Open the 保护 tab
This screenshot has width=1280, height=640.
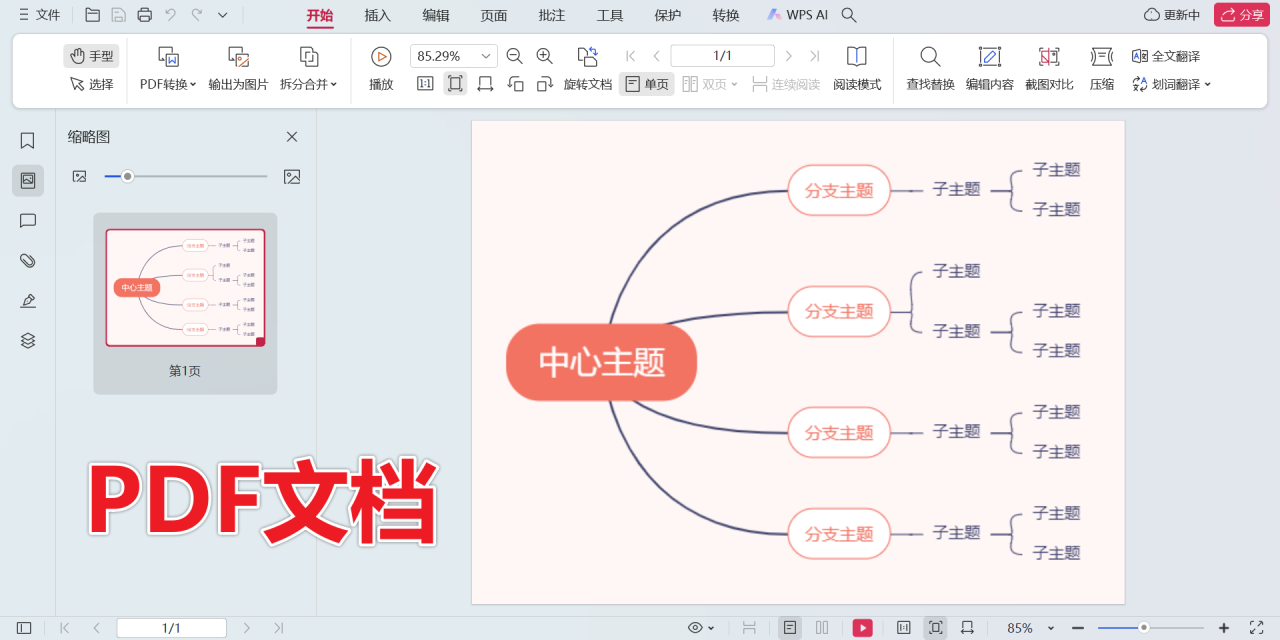coord(668,15)
